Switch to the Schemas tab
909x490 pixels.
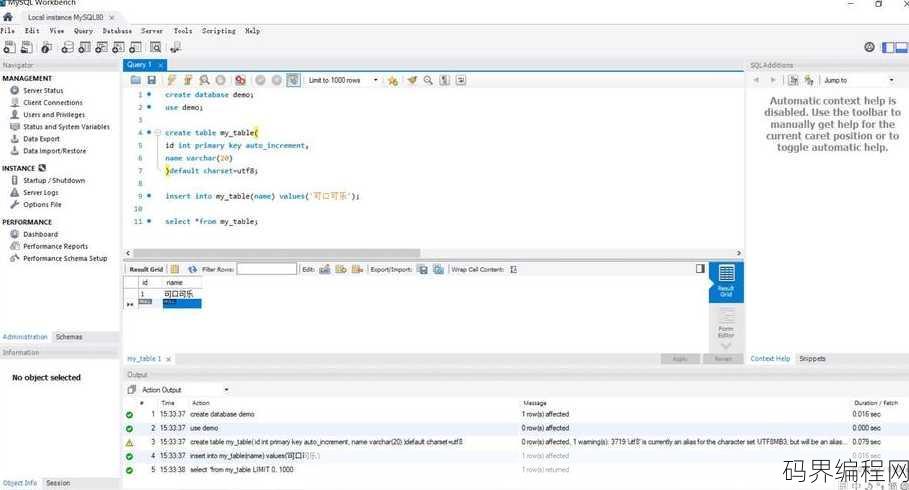coord(69,337)
